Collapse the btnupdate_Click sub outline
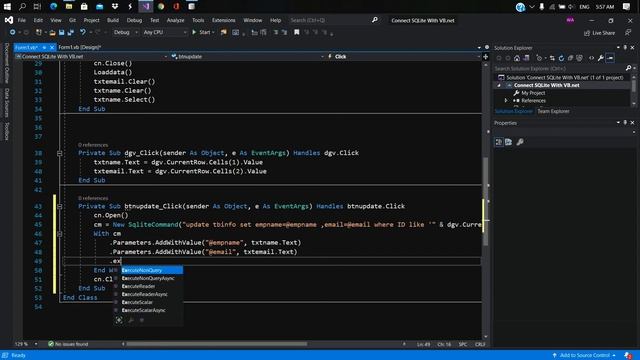640x360 pixels. click(x=60, y=206)
